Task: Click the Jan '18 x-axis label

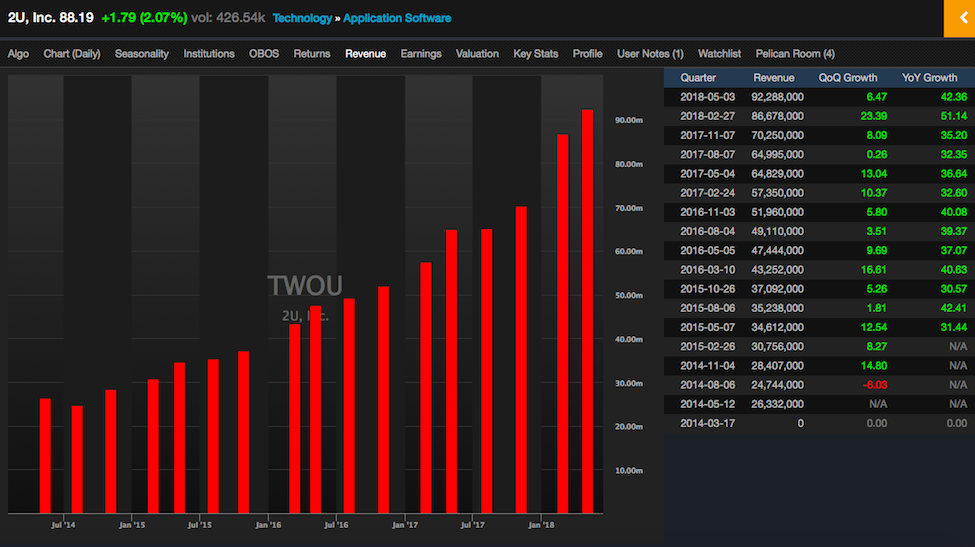Action: pos(541,525)
